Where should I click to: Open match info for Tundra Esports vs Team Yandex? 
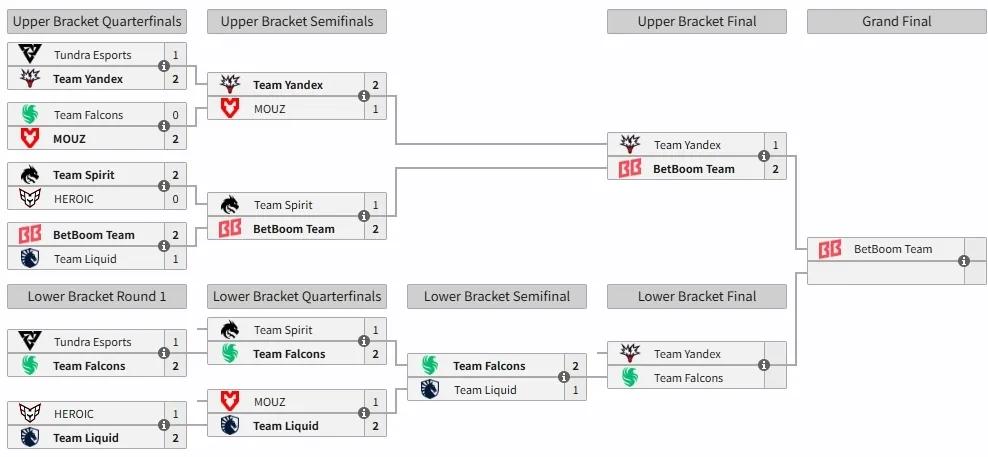tap(164, 67)
